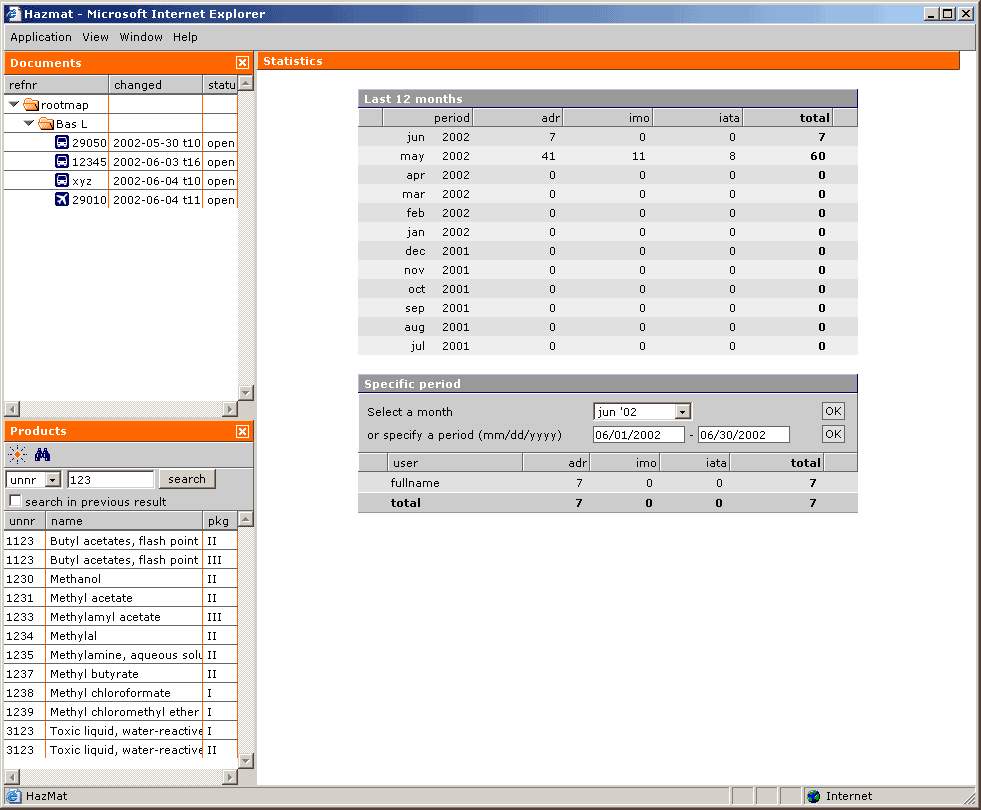Open the Application menu
This screenshot has width=981, height=810.
pyautogui.click(x=41, y=37)
